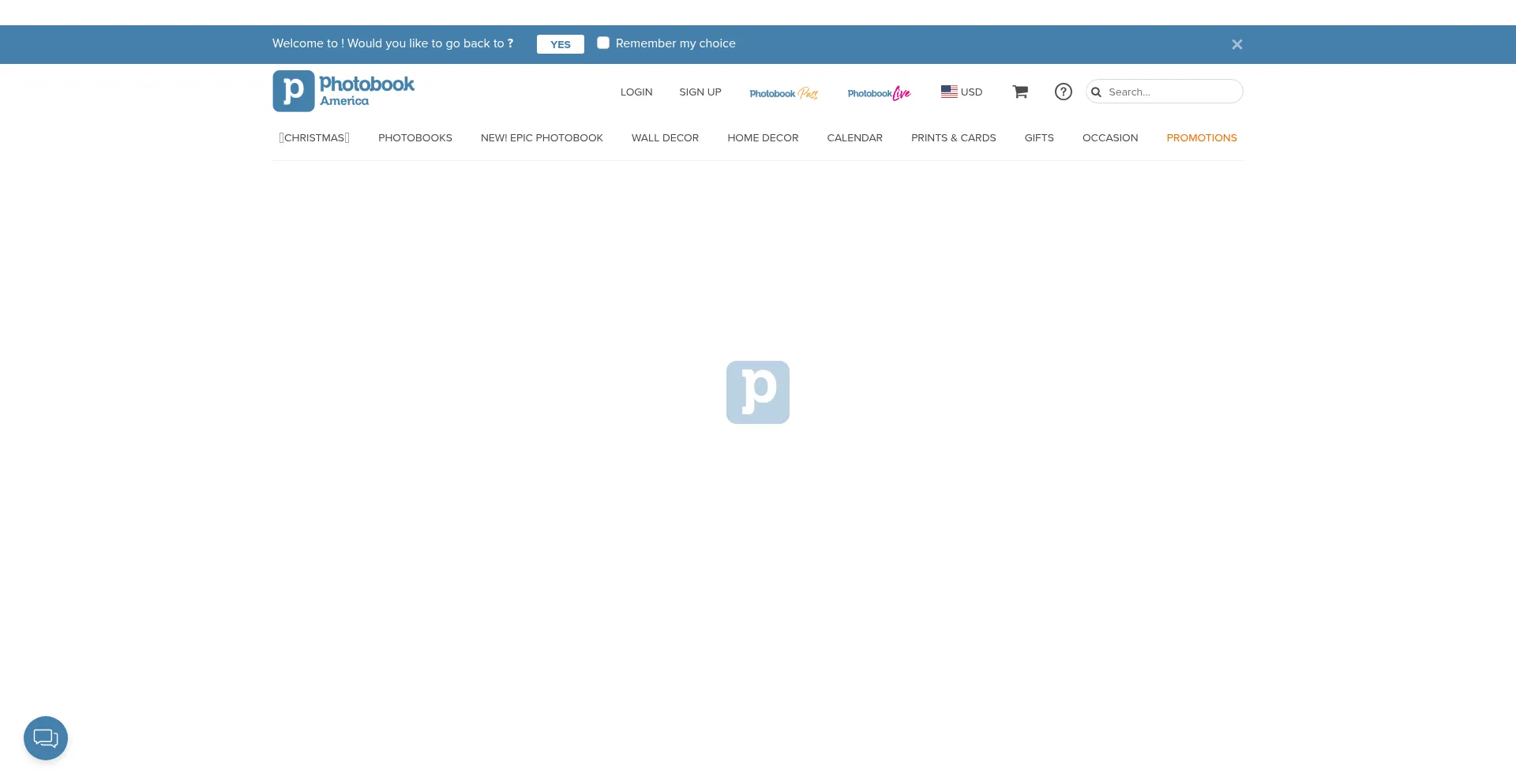Open the Christmas menu item
Image resolution: width=1516 pixels, height=784 pixels.
(x=314, y=138)
